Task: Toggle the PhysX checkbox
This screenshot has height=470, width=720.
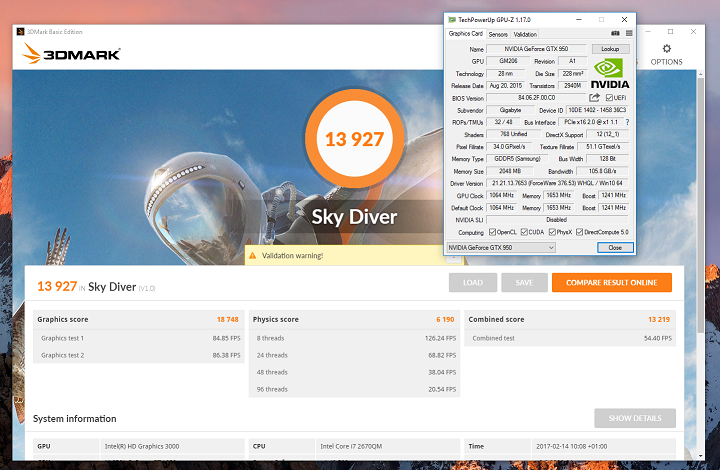Action: pos(552,232)
